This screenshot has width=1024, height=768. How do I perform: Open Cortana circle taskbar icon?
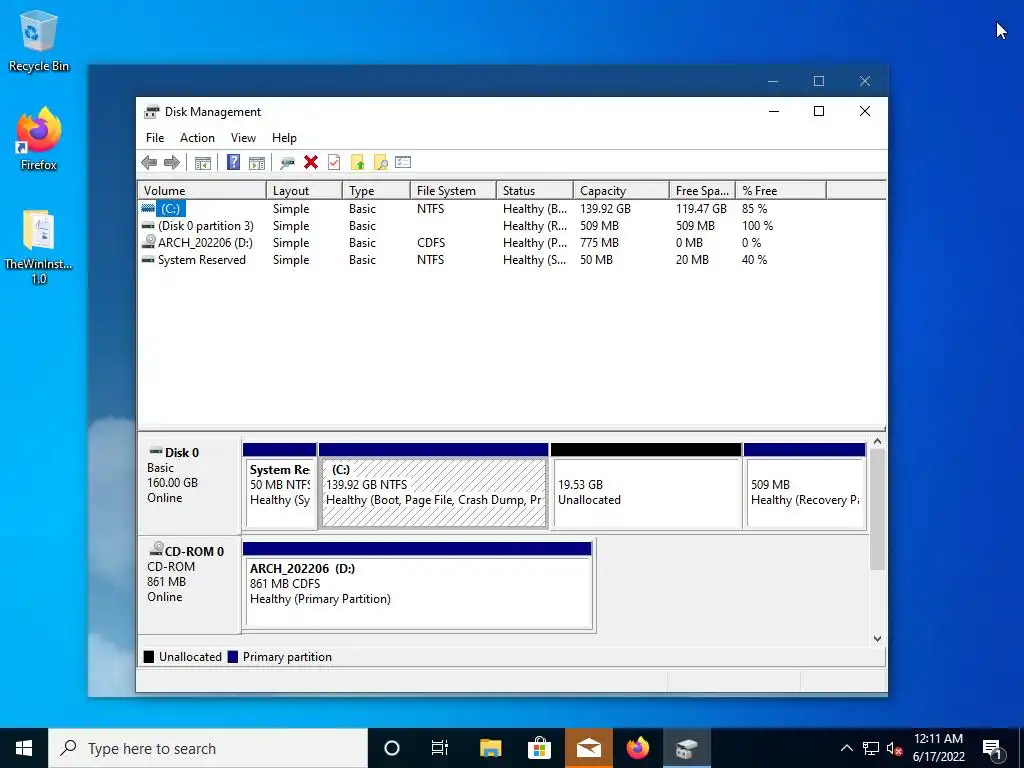click(x=392, y=748)
